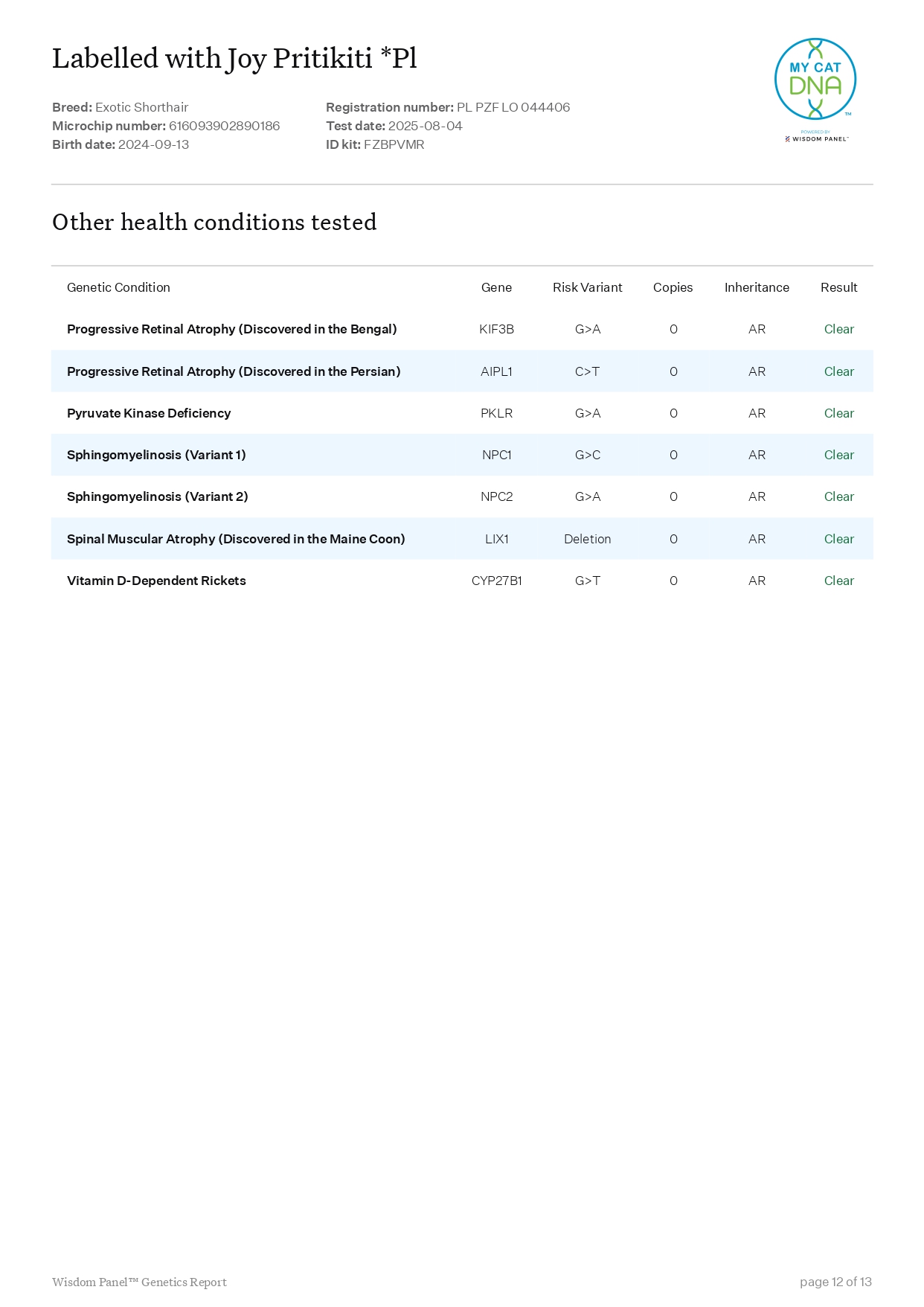The height and width of the screenshot is (1307, 924).
Task: Click the Clear result for Spinal Muscular Atrophy
Action: coord(838,539)
